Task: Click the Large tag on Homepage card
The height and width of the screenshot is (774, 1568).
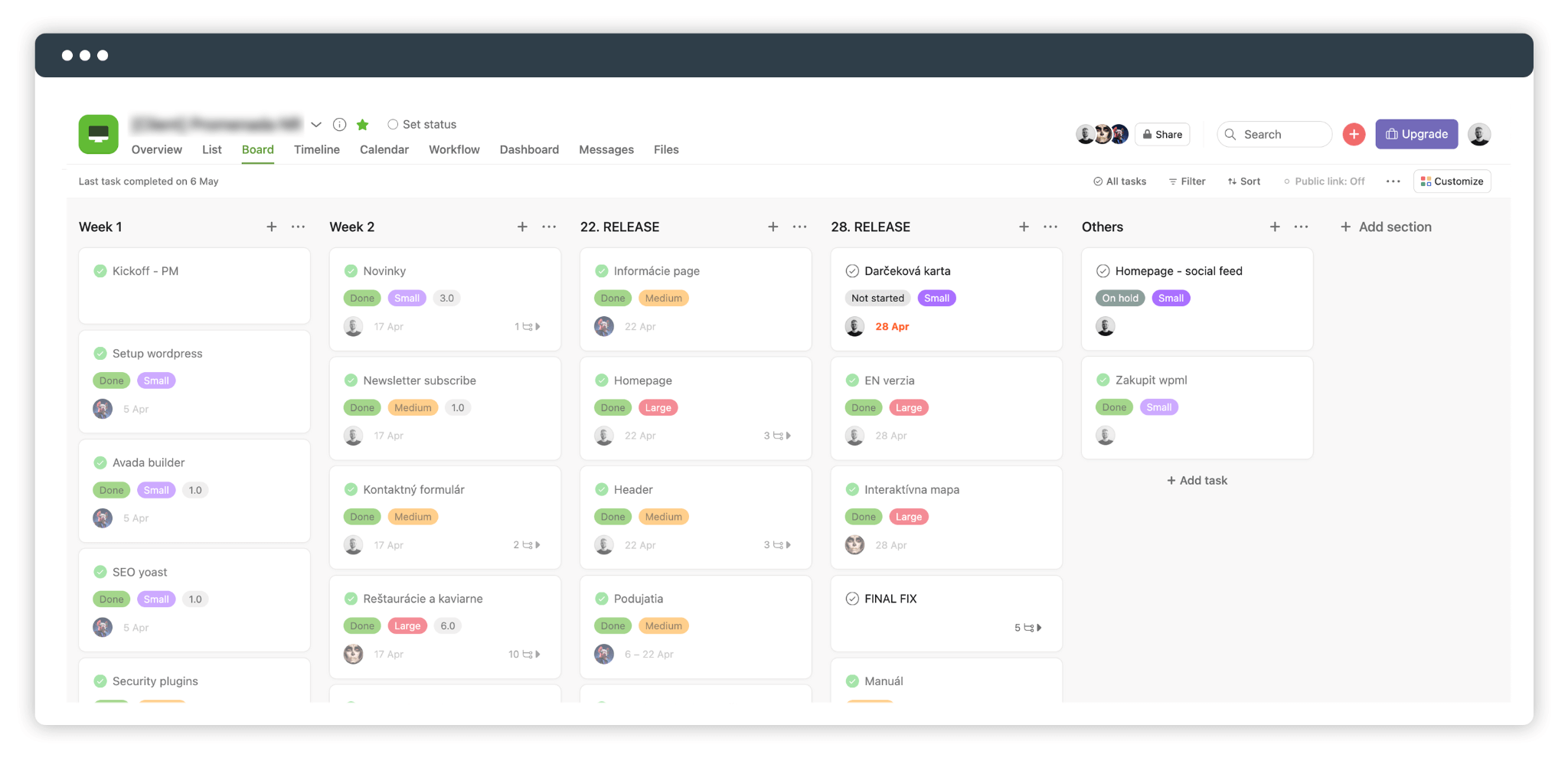Action: (x=658, y=407)
